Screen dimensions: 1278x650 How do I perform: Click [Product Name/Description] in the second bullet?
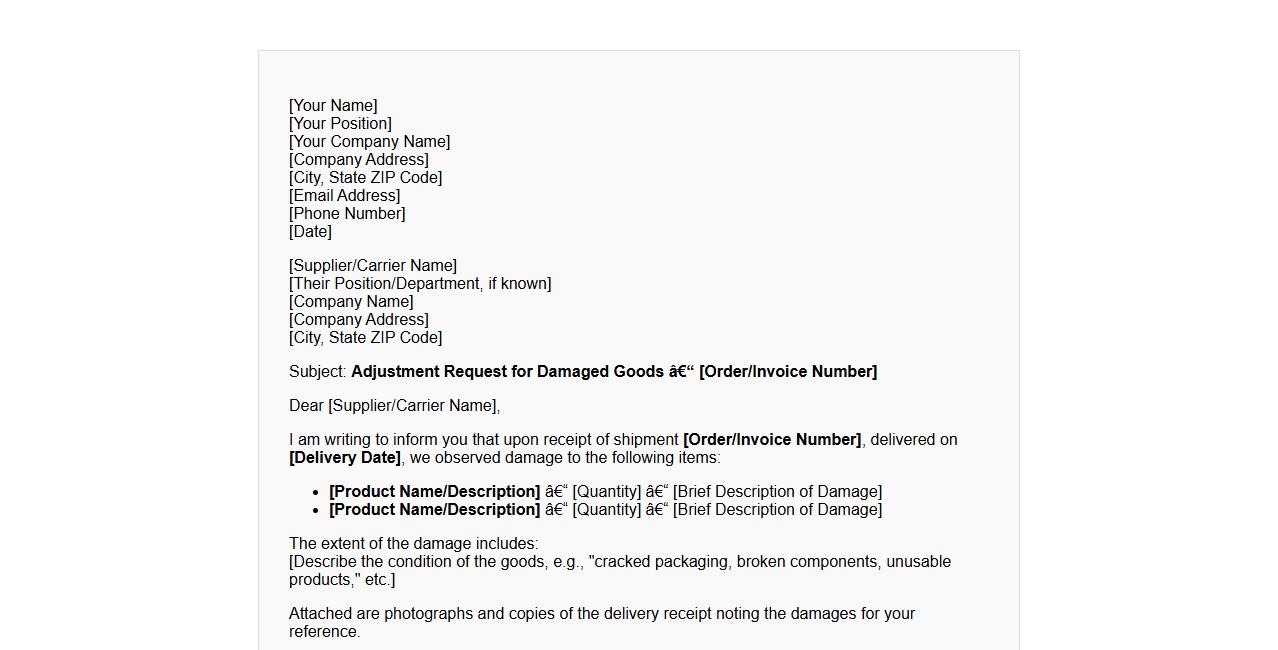pyautogui.click(x=434, y=510)
